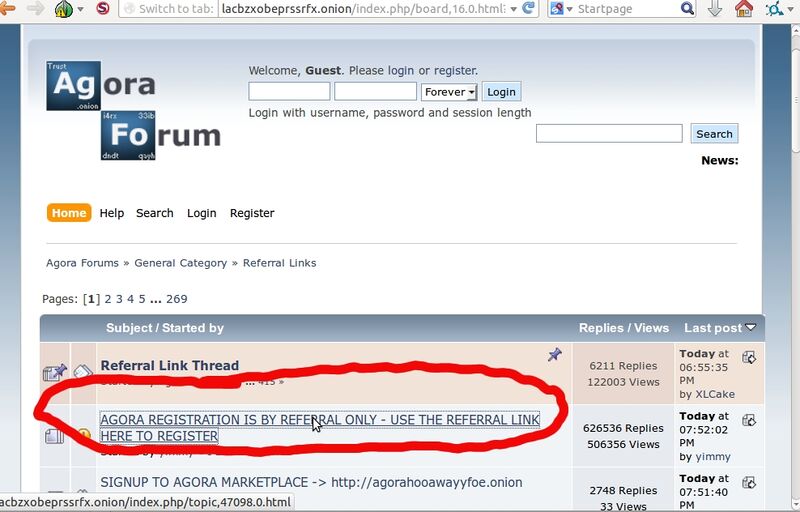Screen dimensions: 800x512
Task: Click the forum search text field
Action: pos(608,133)
